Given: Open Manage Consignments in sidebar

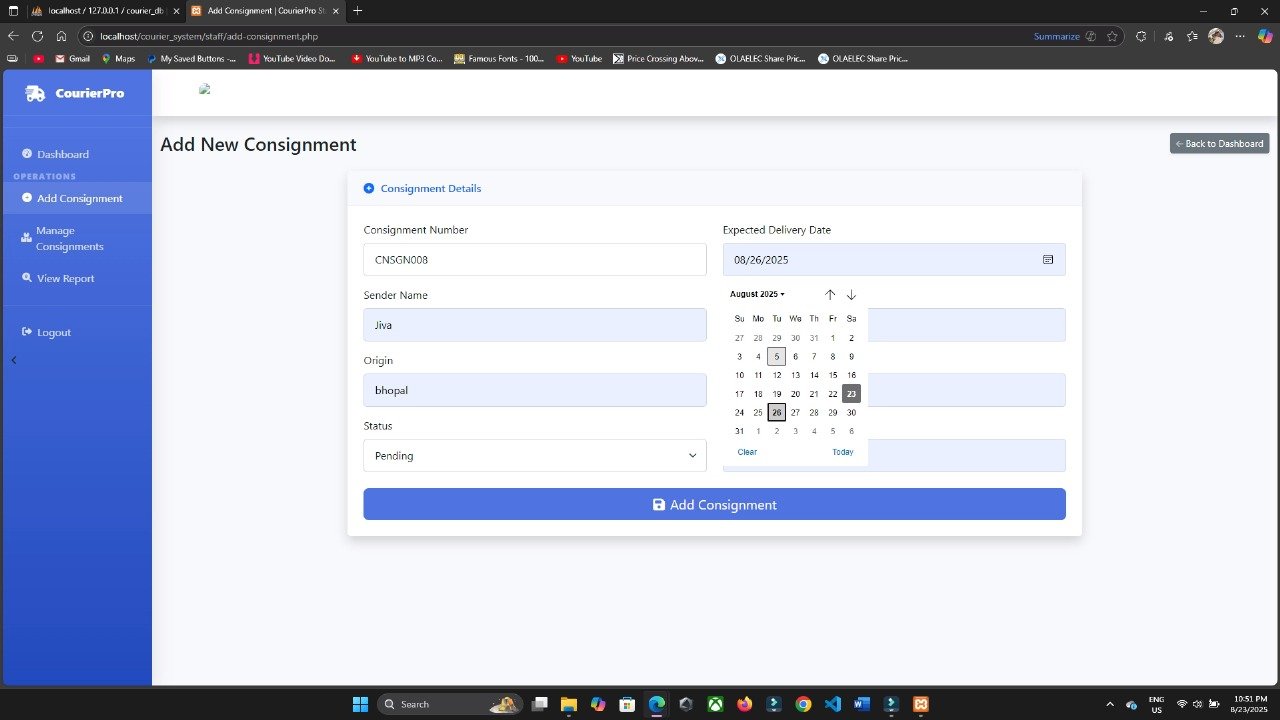Looking at the screenshot, I should click(69, 238).
